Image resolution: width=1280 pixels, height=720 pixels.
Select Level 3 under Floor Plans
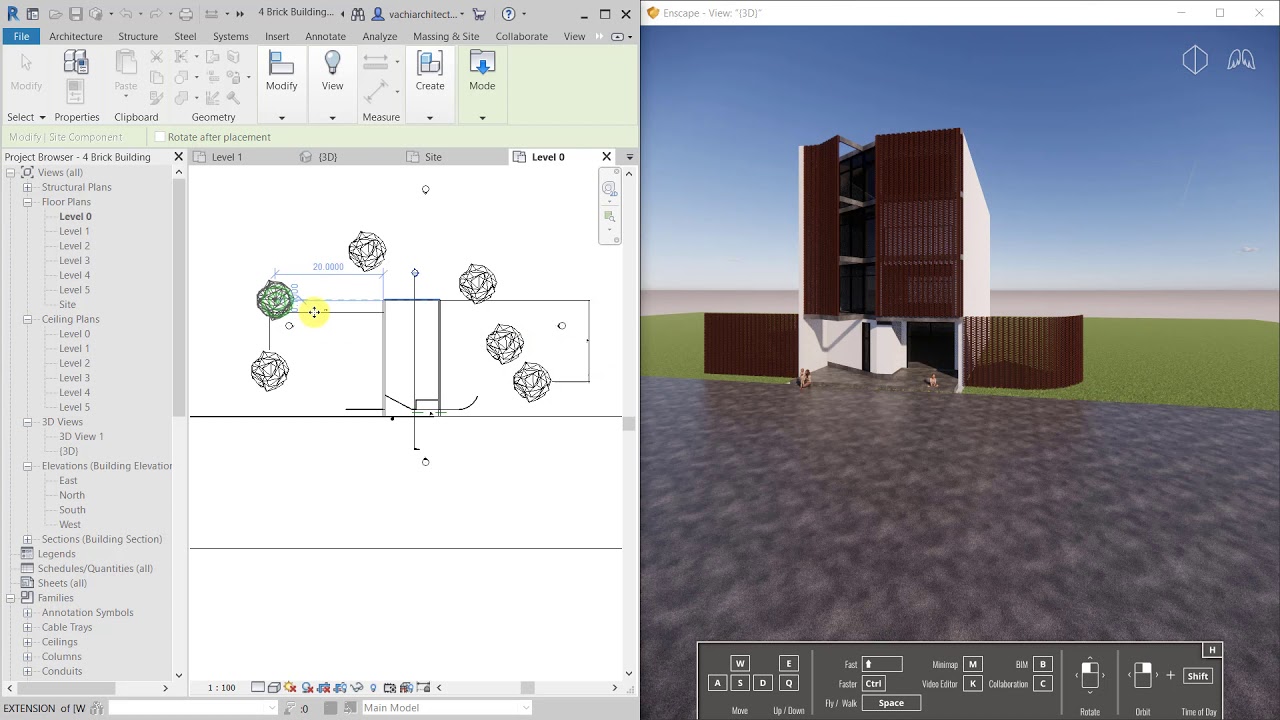pyautogui.click(x=74, y=260)
